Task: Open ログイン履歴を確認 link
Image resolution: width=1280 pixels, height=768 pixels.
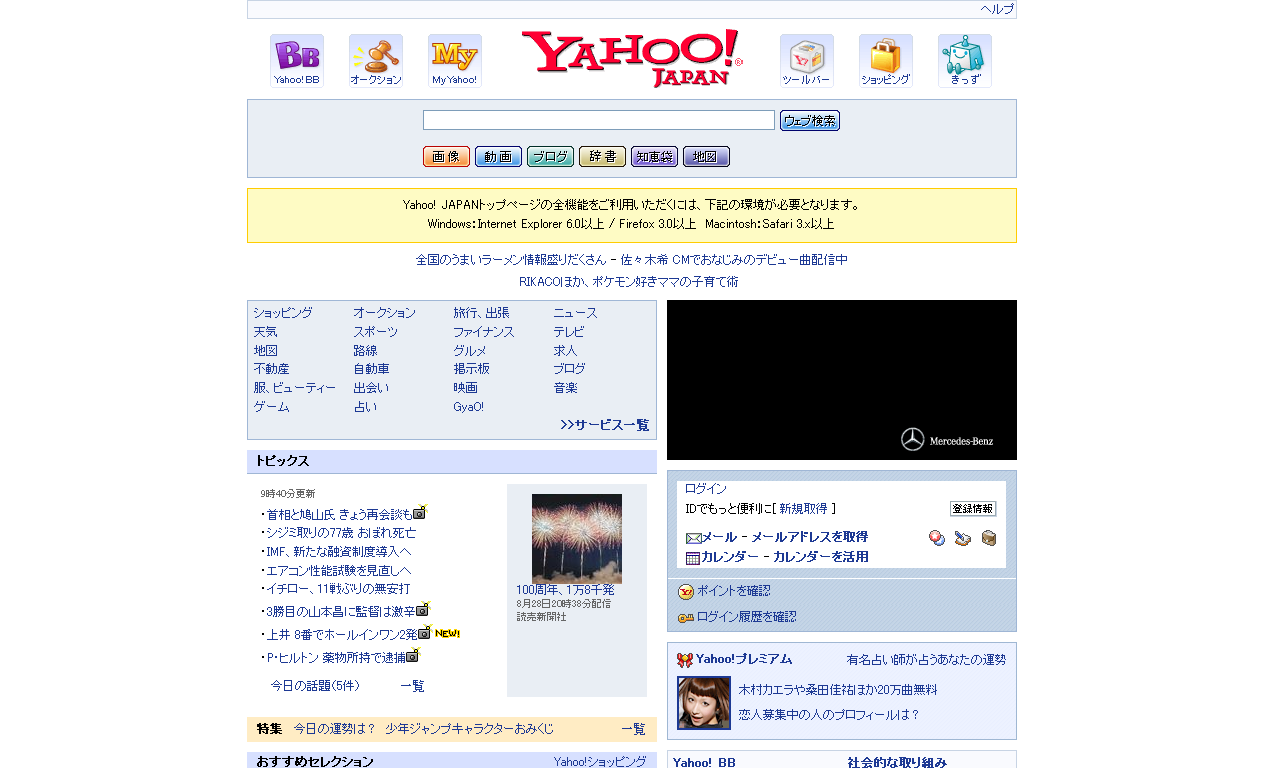Action: 747,617
